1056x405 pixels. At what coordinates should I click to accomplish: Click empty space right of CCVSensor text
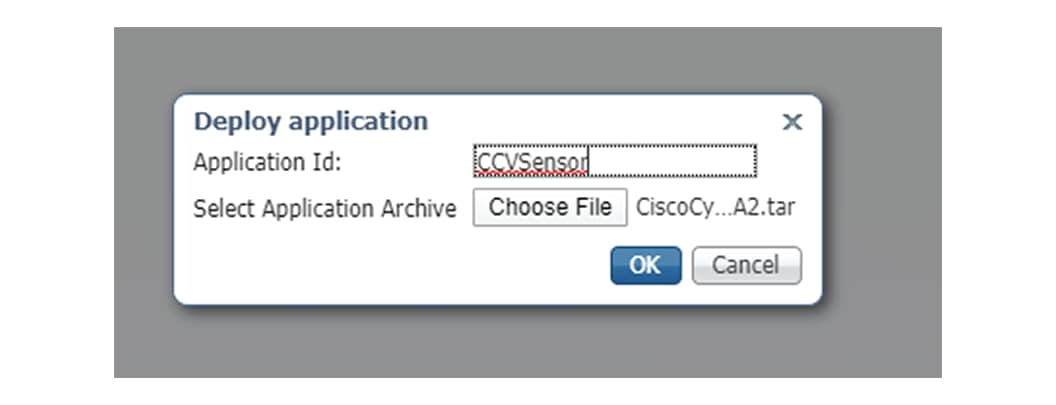[x=672, y=162]
